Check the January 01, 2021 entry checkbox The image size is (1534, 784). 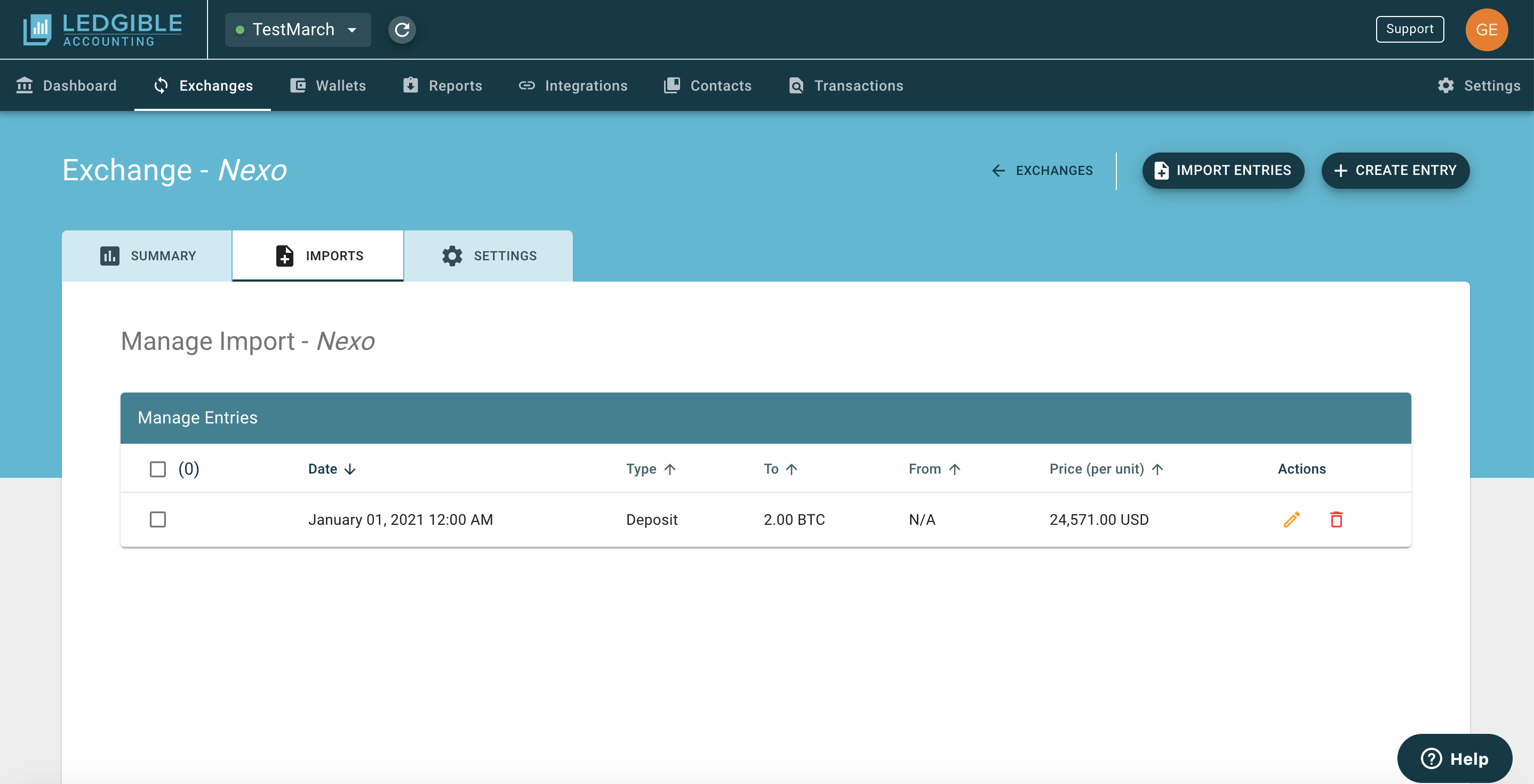point(158,519)
